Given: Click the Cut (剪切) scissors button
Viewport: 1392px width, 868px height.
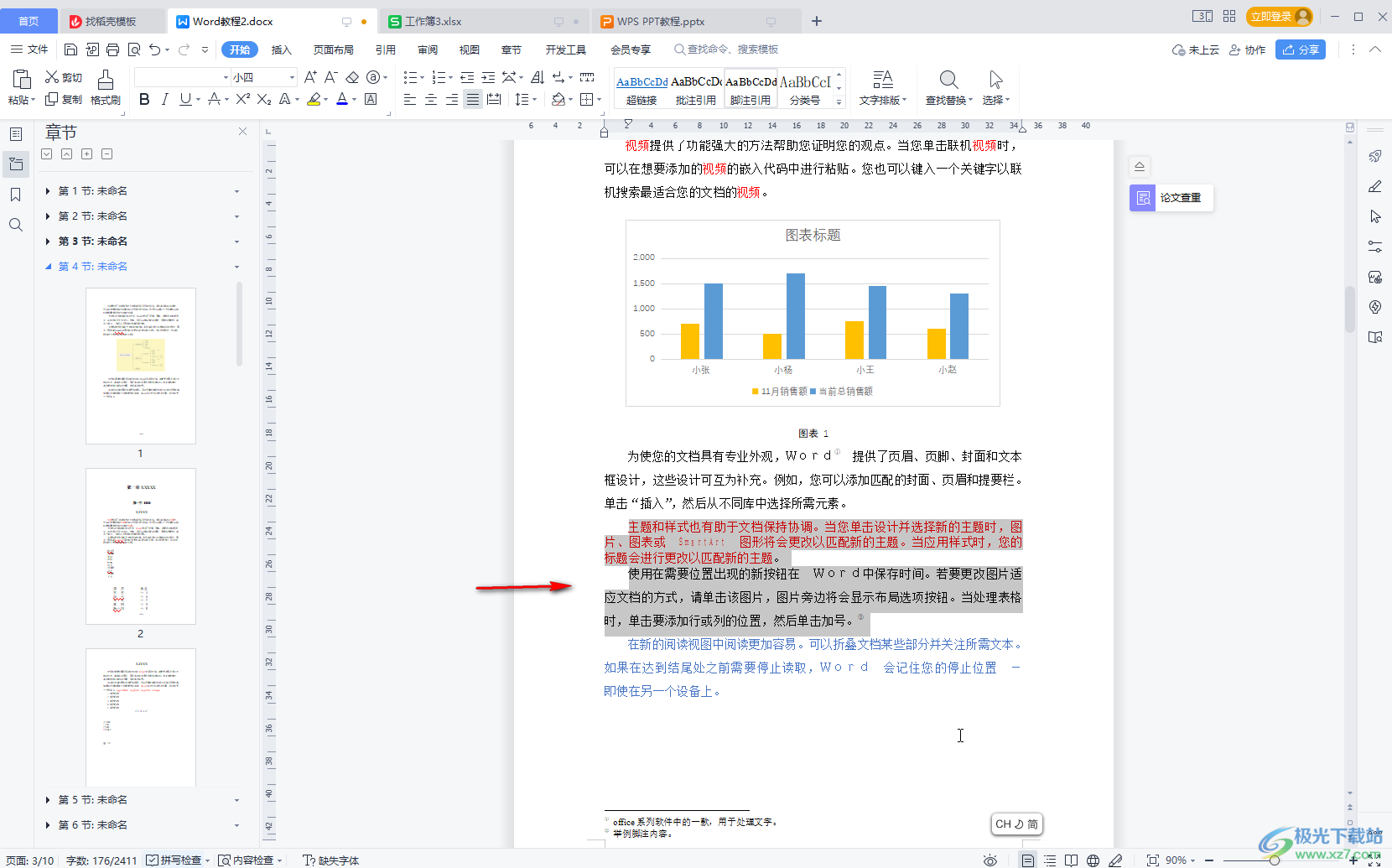Looking at the screenshot, I should tap(64, 77).
